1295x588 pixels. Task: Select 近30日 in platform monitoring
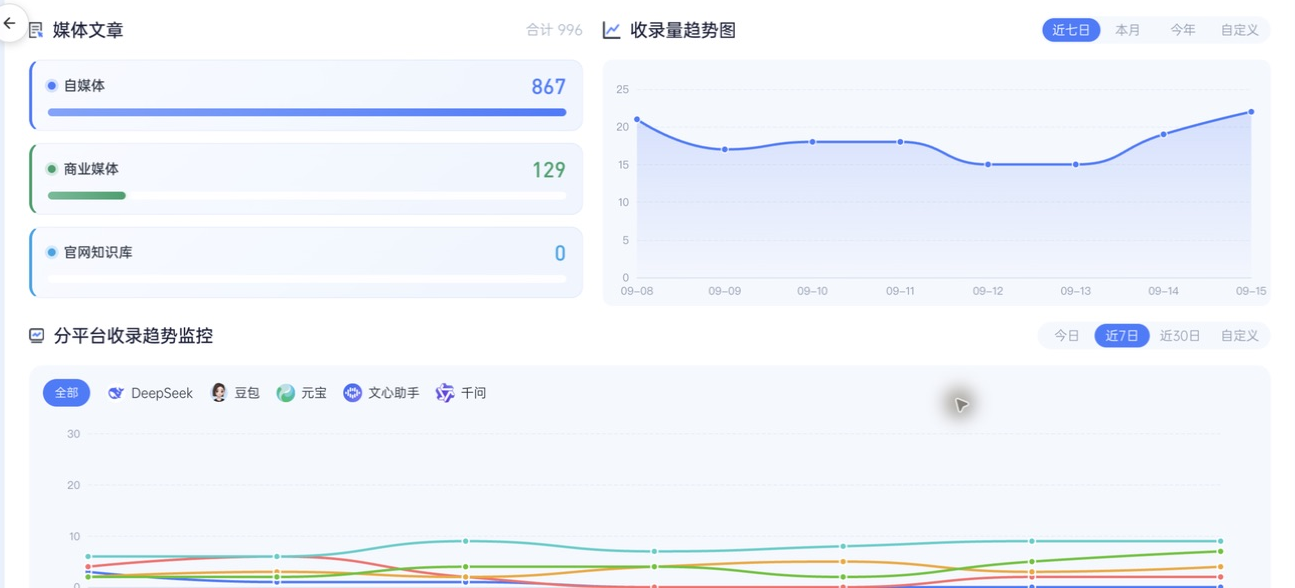point(1180,336)
